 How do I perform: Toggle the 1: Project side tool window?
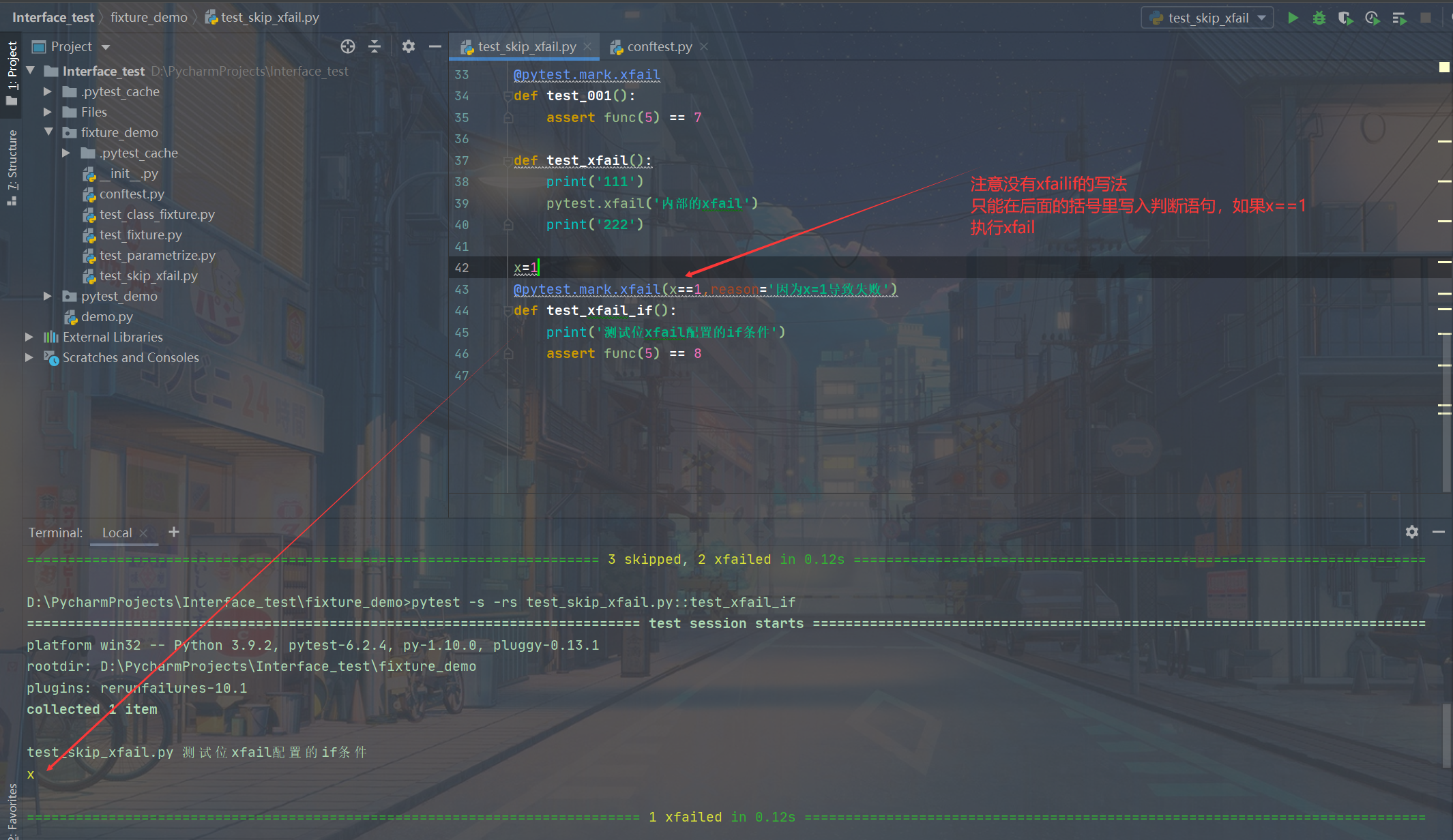click(12, 72)
